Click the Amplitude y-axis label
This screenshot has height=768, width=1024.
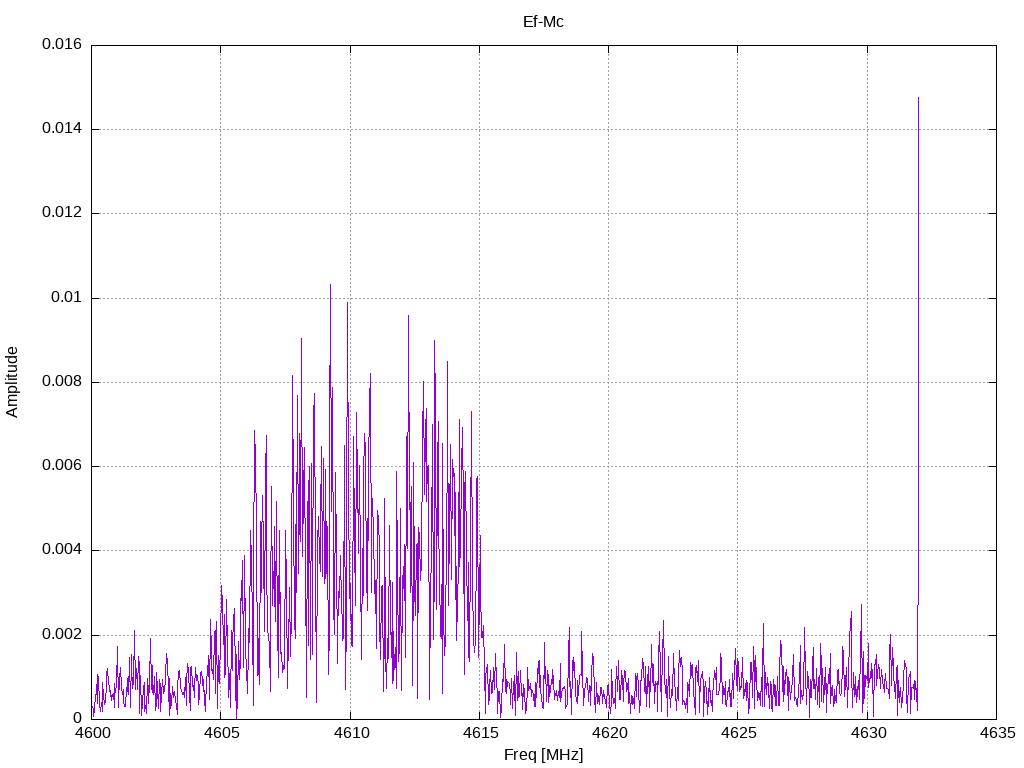12,382
